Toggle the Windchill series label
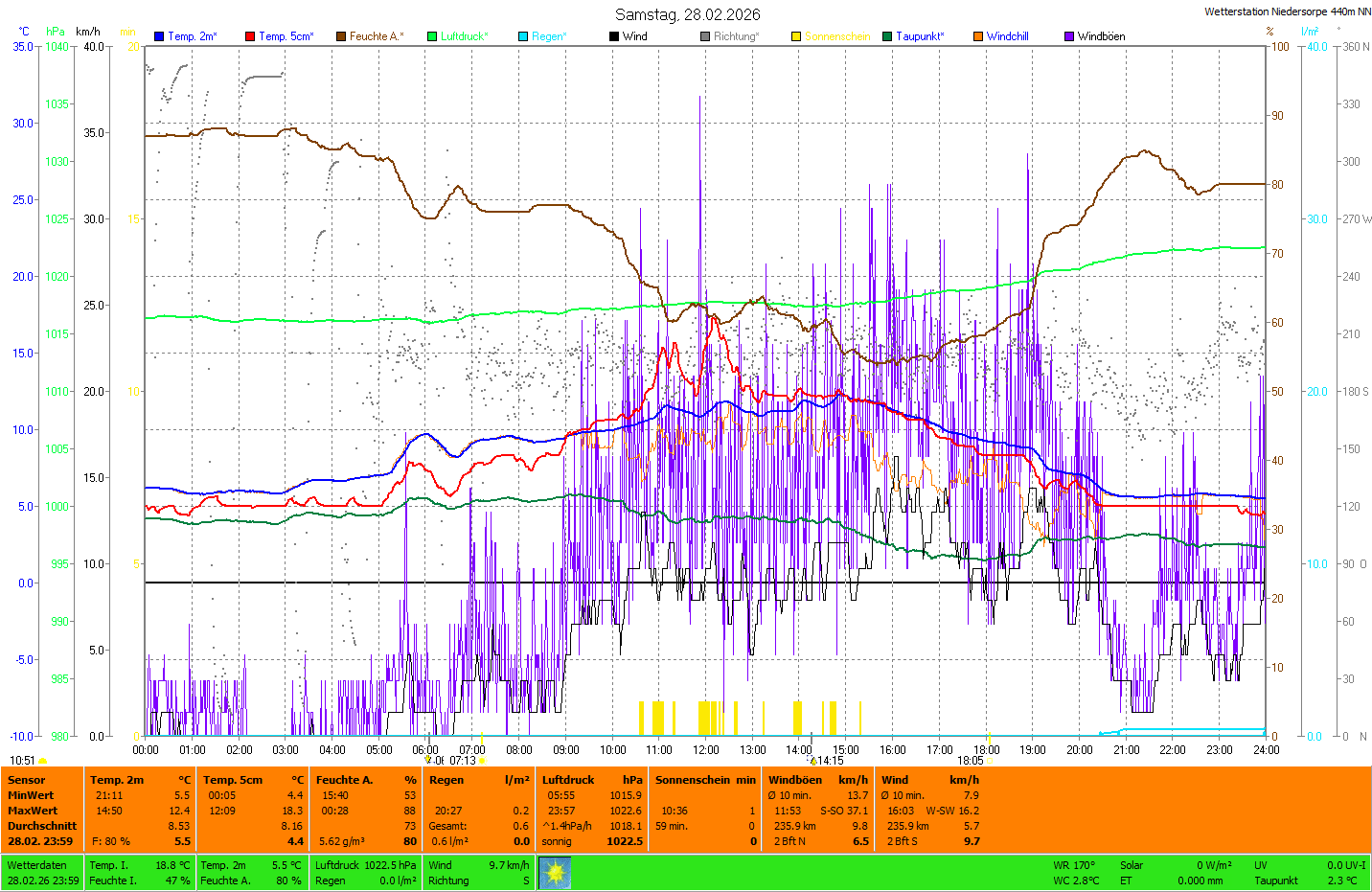This screenshot has width=1372, height=892. [1007, 36]
